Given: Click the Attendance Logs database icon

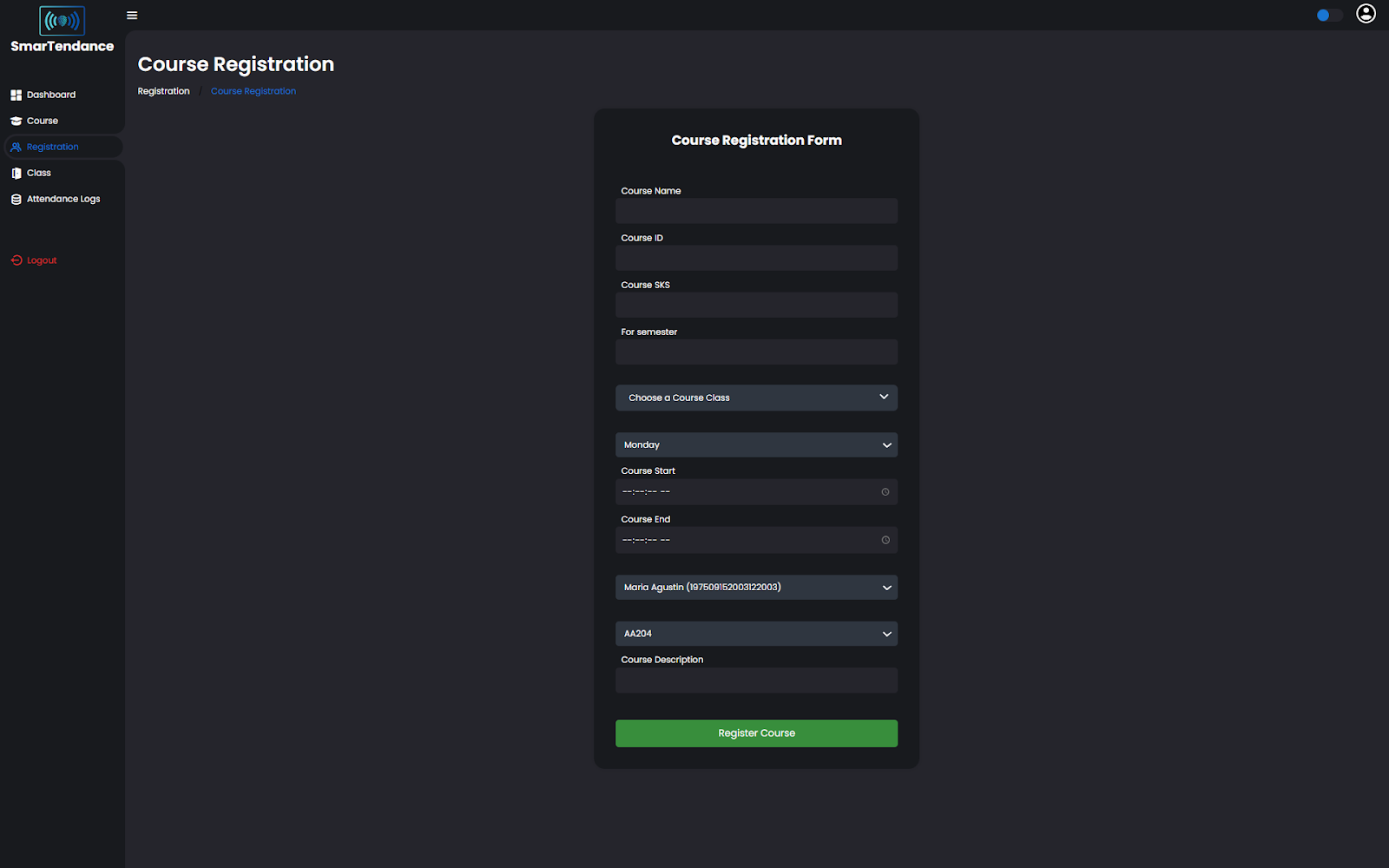Looking at the screenshot, I should [16, 199].
